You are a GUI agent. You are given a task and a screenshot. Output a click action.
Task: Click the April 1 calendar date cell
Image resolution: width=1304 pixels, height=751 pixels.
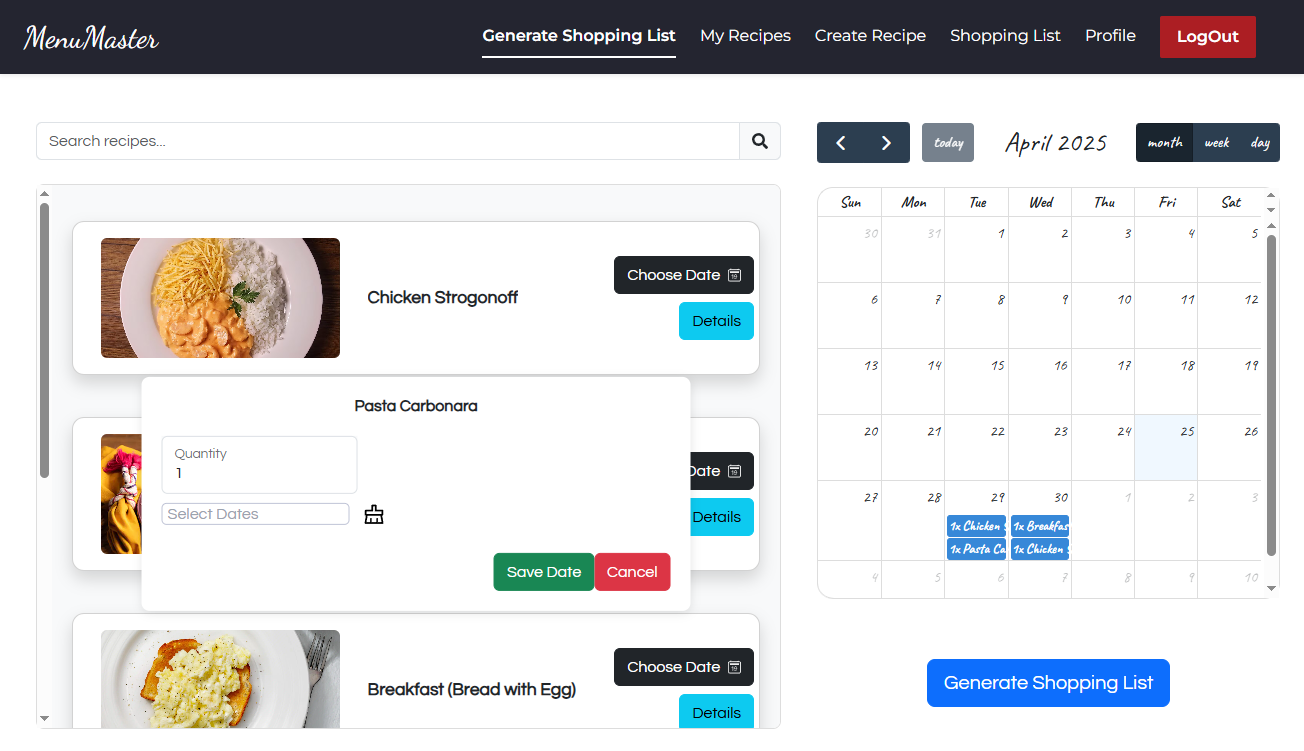pyautogui.click(x=976, y=249)
